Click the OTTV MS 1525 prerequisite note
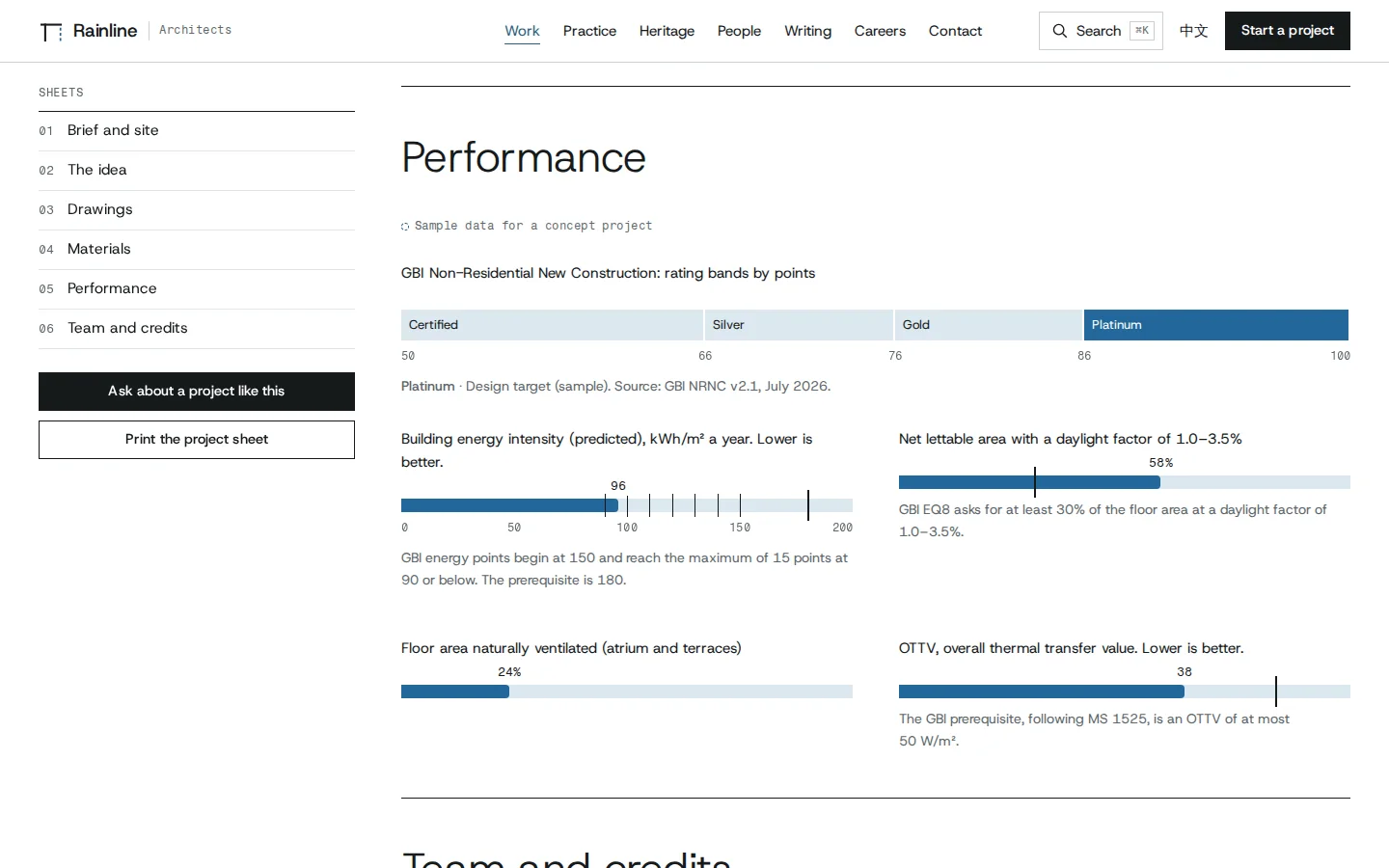Viewport: 1389px width, 868px height. point(1094,730)
